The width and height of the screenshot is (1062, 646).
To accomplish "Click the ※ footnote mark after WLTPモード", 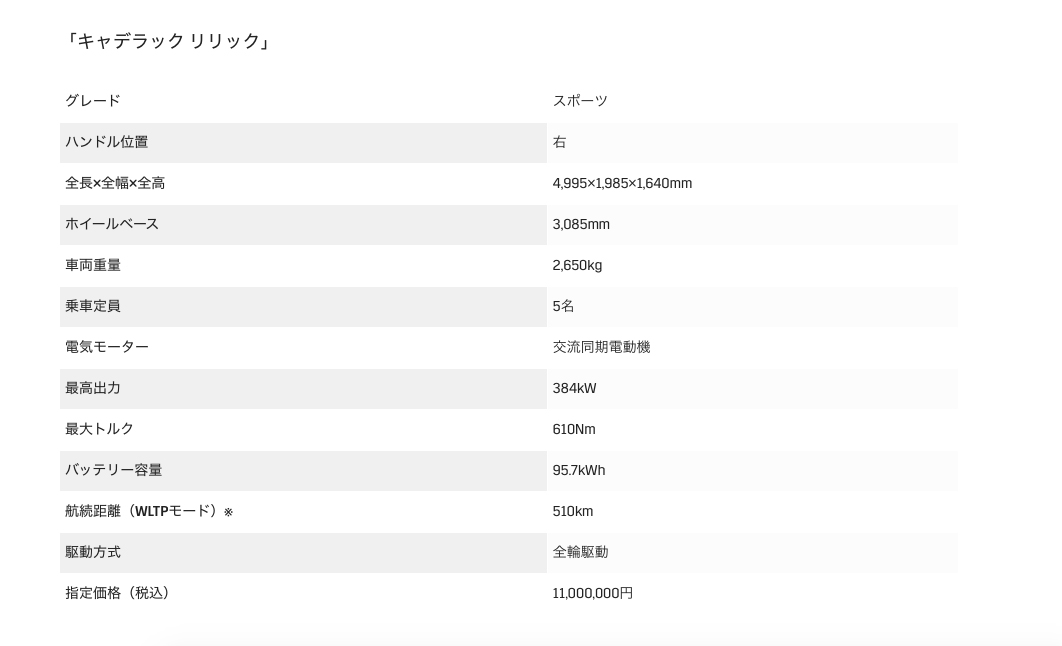I will (228, 513).
